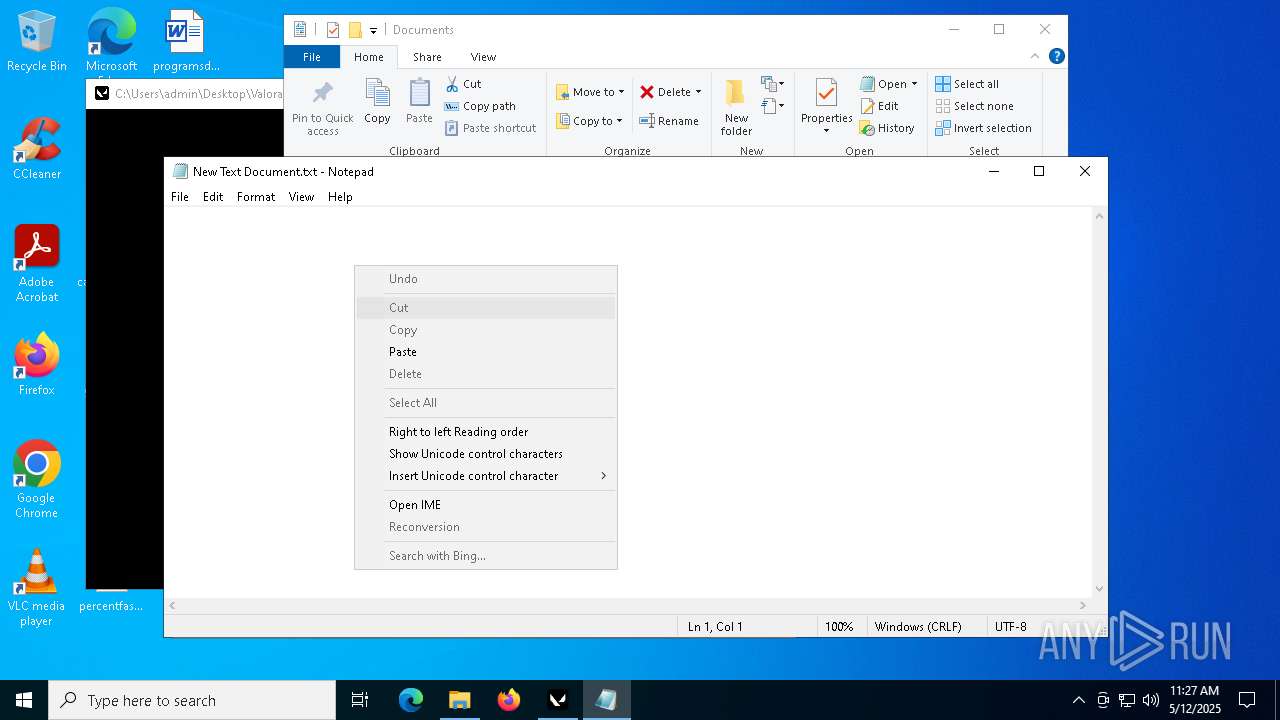The image size is (1280, 720).
Task: Switch to Explorer's View ribbon tab
Action: click(x=483, y=57)
